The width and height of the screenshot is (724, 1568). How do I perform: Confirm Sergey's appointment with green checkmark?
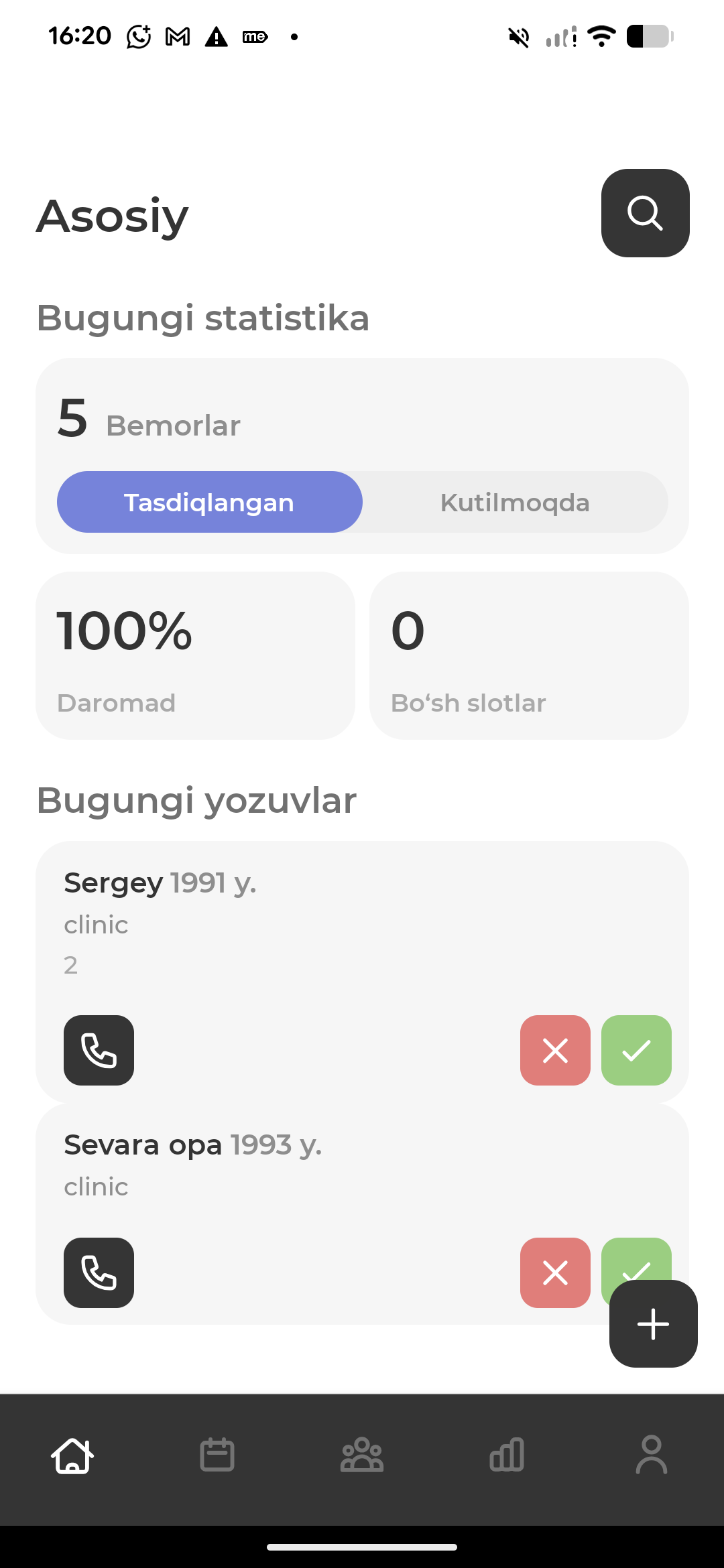[x=636, y=1050]
